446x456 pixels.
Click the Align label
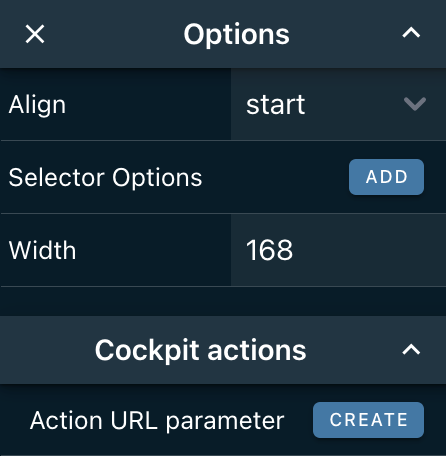(x=37, y=105)
